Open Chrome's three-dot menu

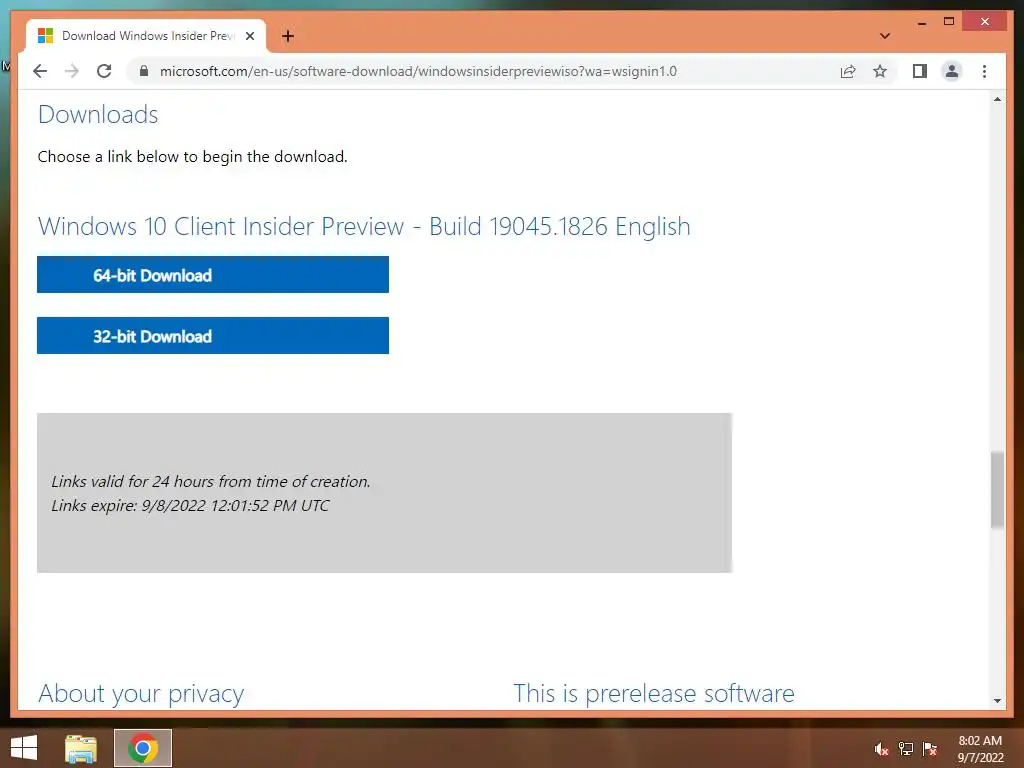coord(984,71)
